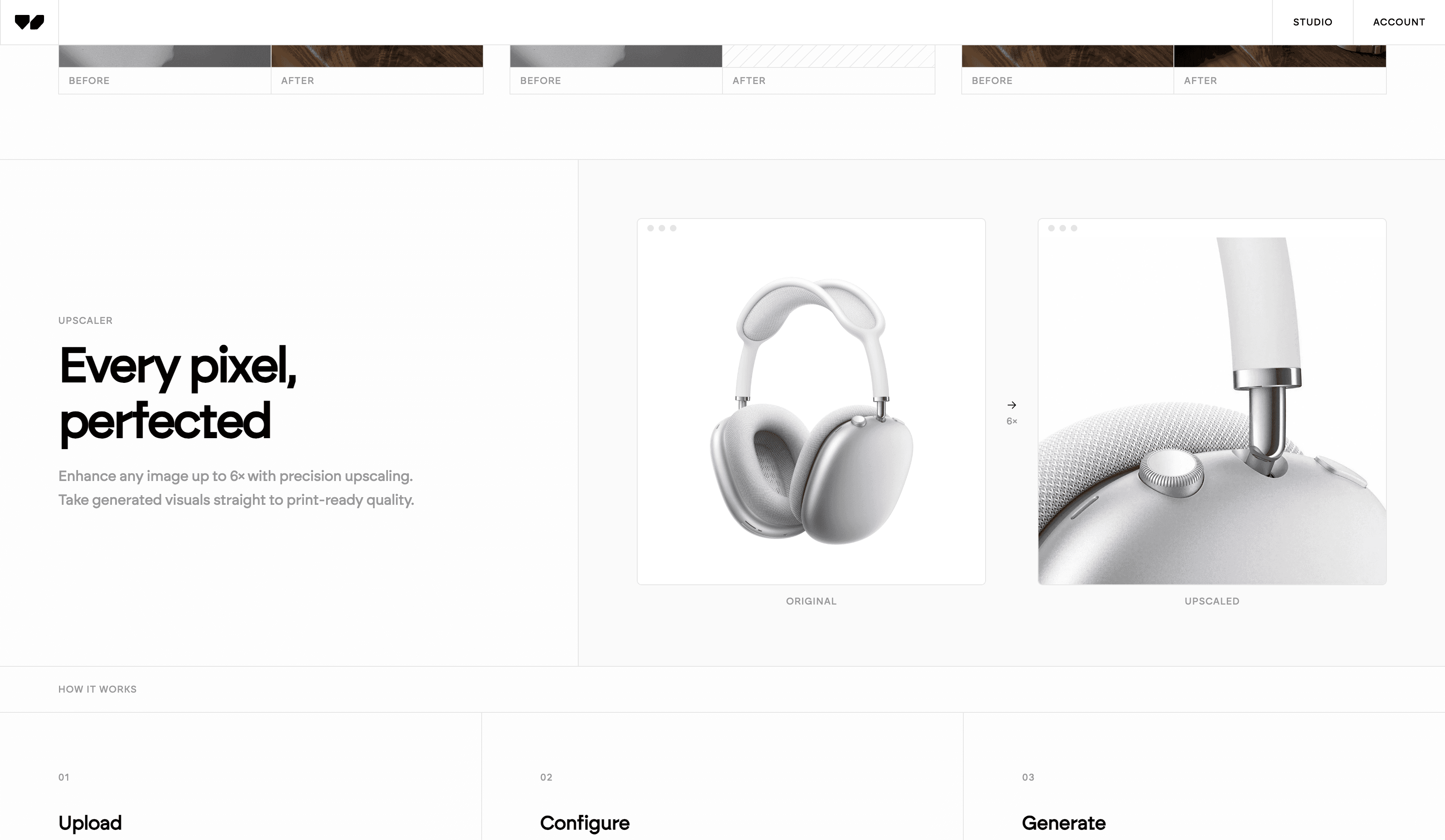Click the HOW IT WORKS section label
1445x840 pixels.
click(97, 689)
